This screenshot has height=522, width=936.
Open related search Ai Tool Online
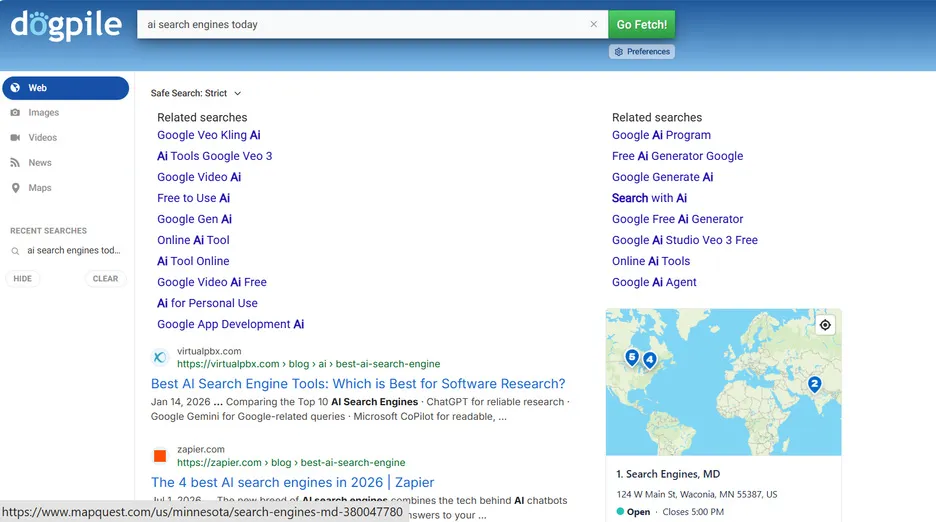[x=193, y=261]
